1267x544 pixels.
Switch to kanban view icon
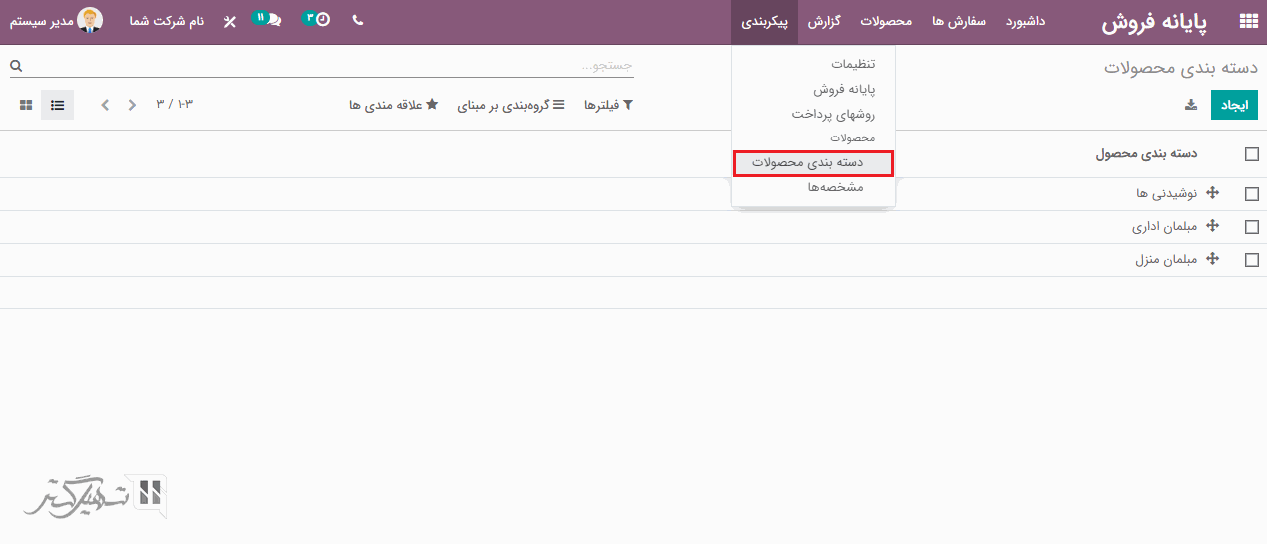pyautogui.click(x=26, y=105)
